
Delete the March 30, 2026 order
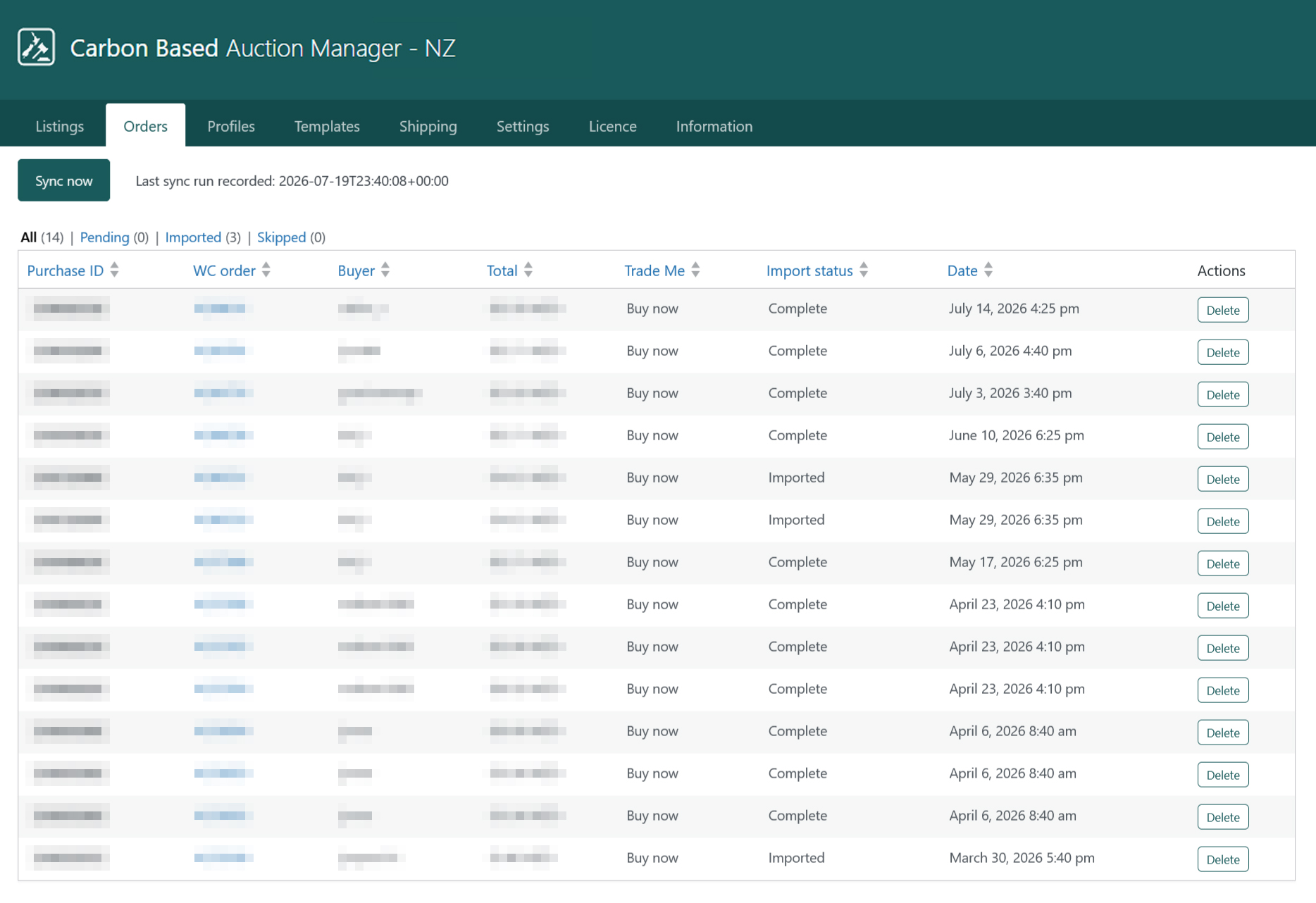pyautogui.click(x=1223, y=859)
